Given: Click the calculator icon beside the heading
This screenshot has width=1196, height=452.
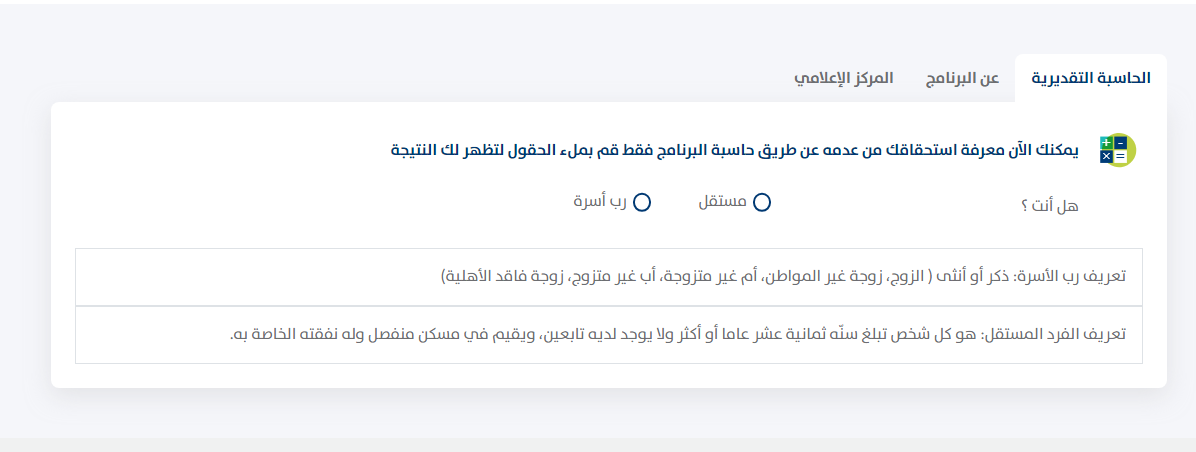Looking at the screenshot, I should coord(1117,149).
